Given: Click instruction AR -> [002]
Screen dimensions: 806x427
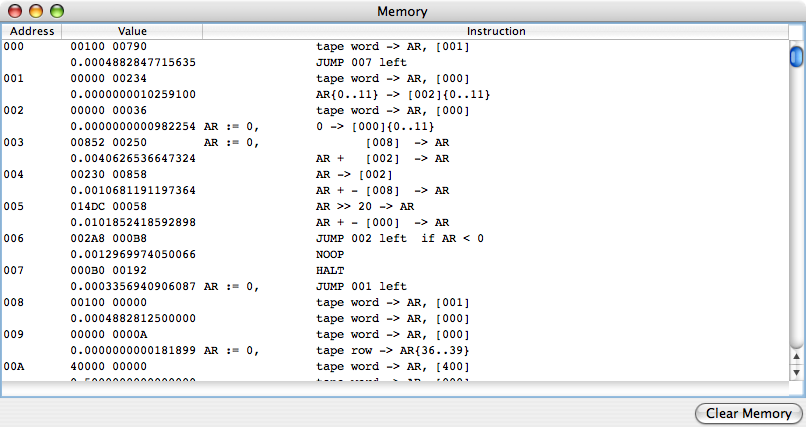Looking at the screenshot, I should pyautogui.click(x=354, y=174).
